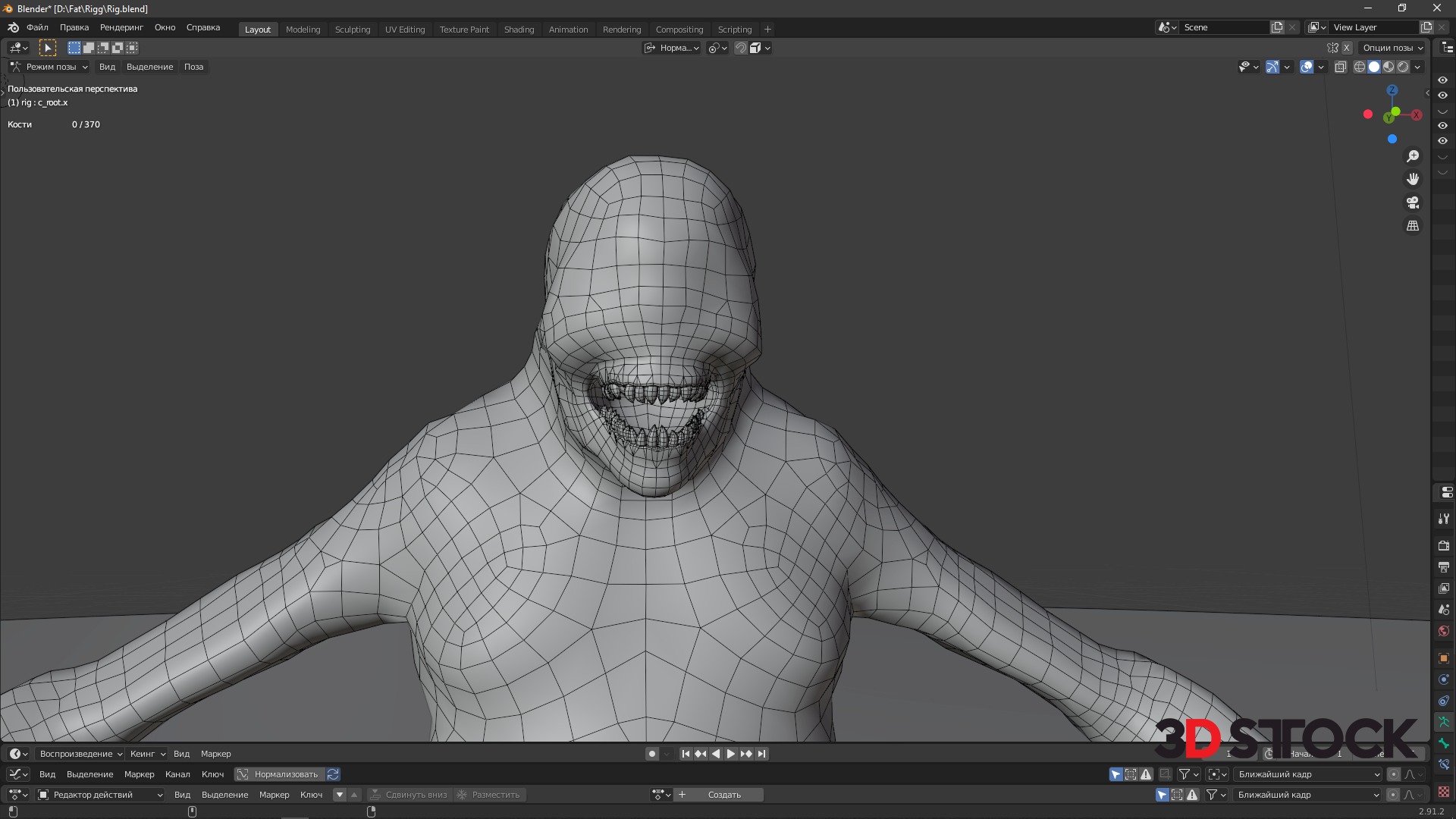Screen dimensions: 1456x819
Task: Toggle X-ray display button
Action: tap(1340, 67)
